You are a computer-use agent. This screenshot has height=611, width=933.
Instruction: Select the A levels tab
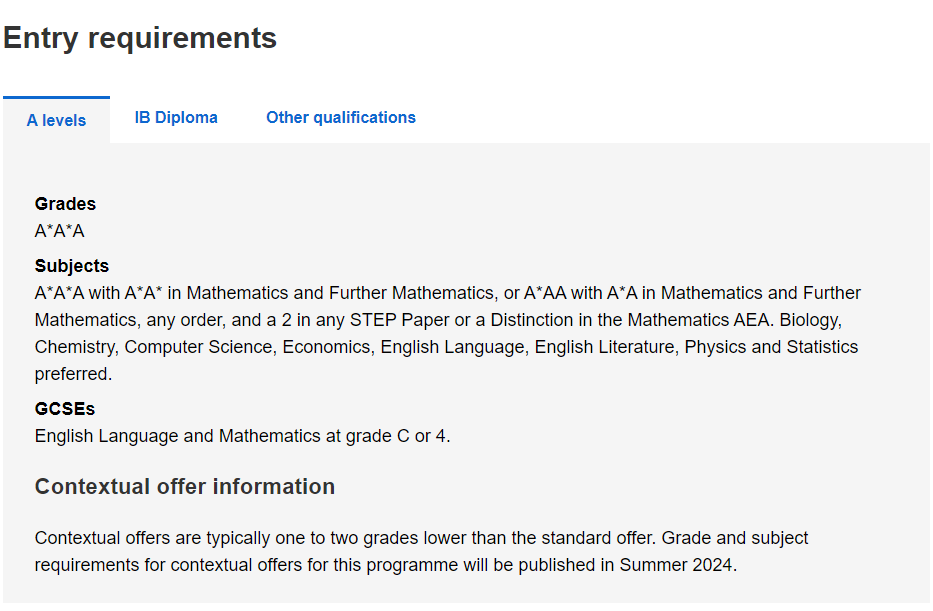click(x=57, y=120)
